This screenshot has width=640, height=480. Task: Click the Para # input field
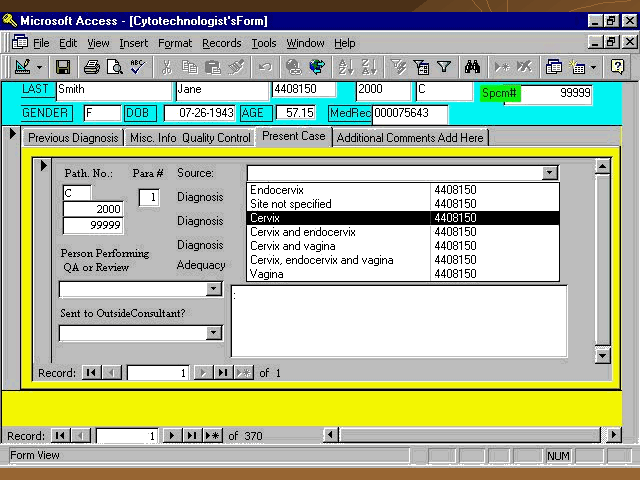click(x=148, y=198)
